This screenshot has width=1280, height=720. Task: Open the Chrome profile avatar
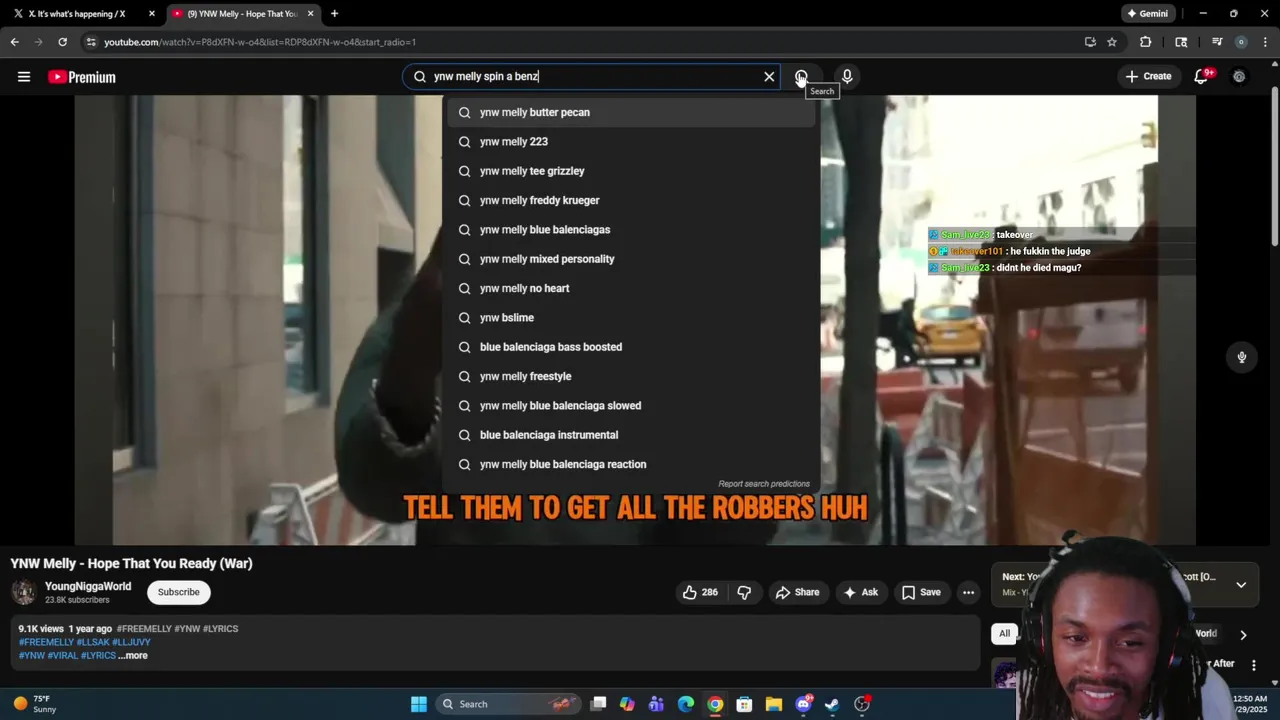[1241, 42]
